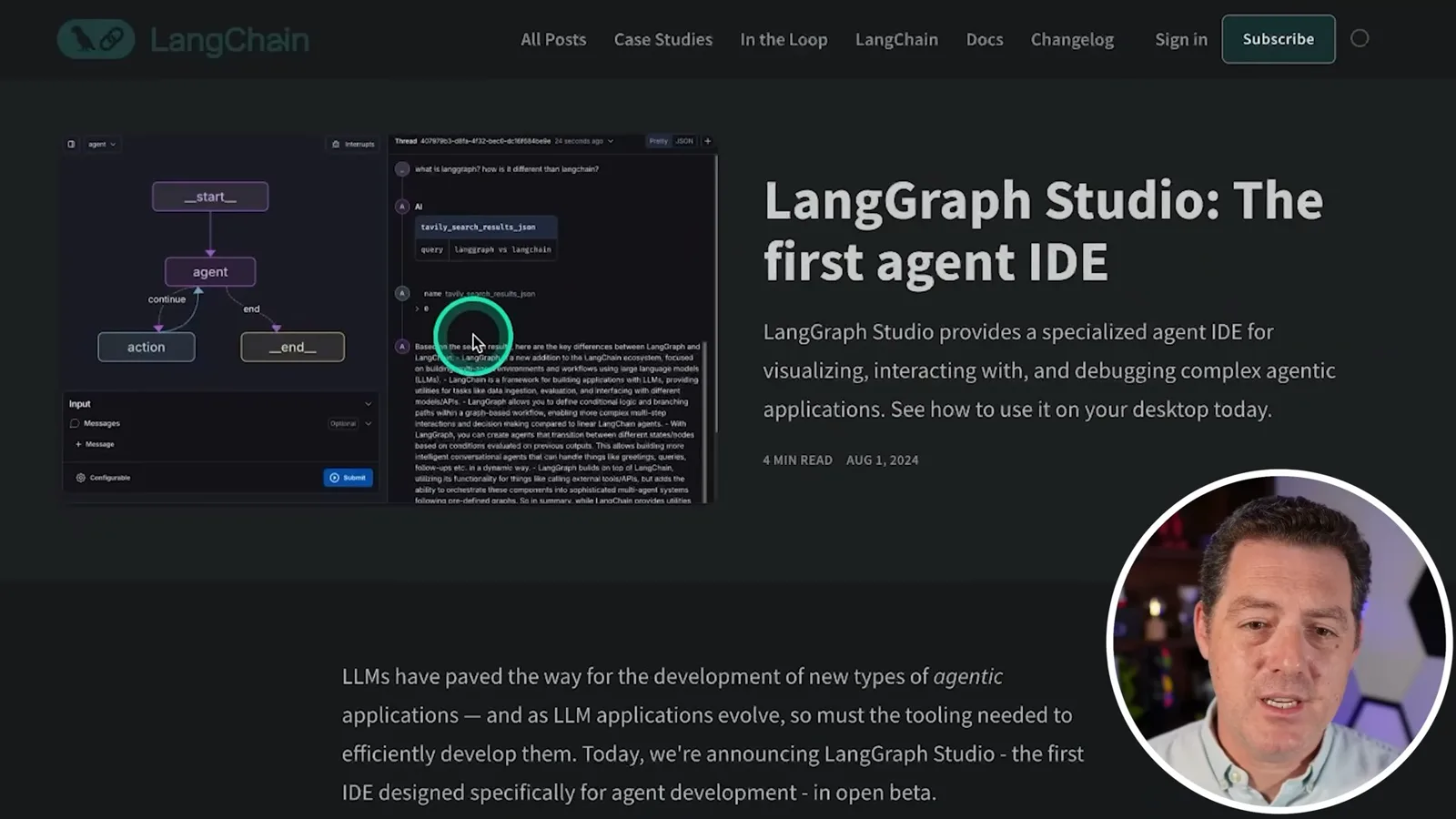Click the presenter webcam video circle
1456x819 pixels.
[x=1278, y=641]
